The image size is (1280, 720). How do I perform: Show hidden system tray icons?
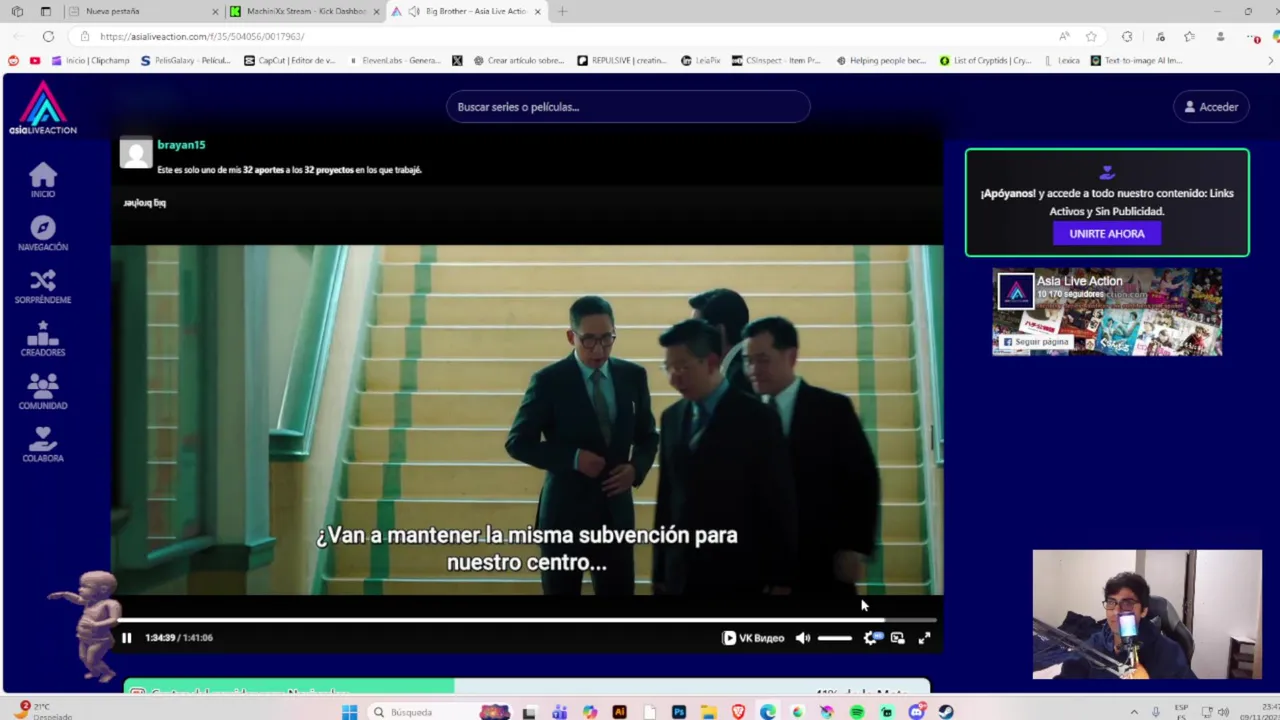tap(1134, 712)
